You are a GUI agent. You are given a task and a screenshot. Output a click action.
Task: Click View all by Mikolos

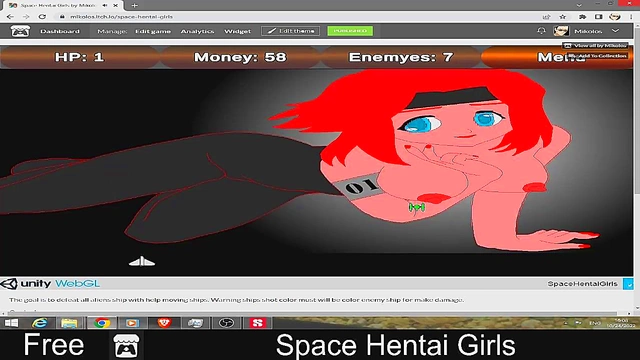click(595, 46)
